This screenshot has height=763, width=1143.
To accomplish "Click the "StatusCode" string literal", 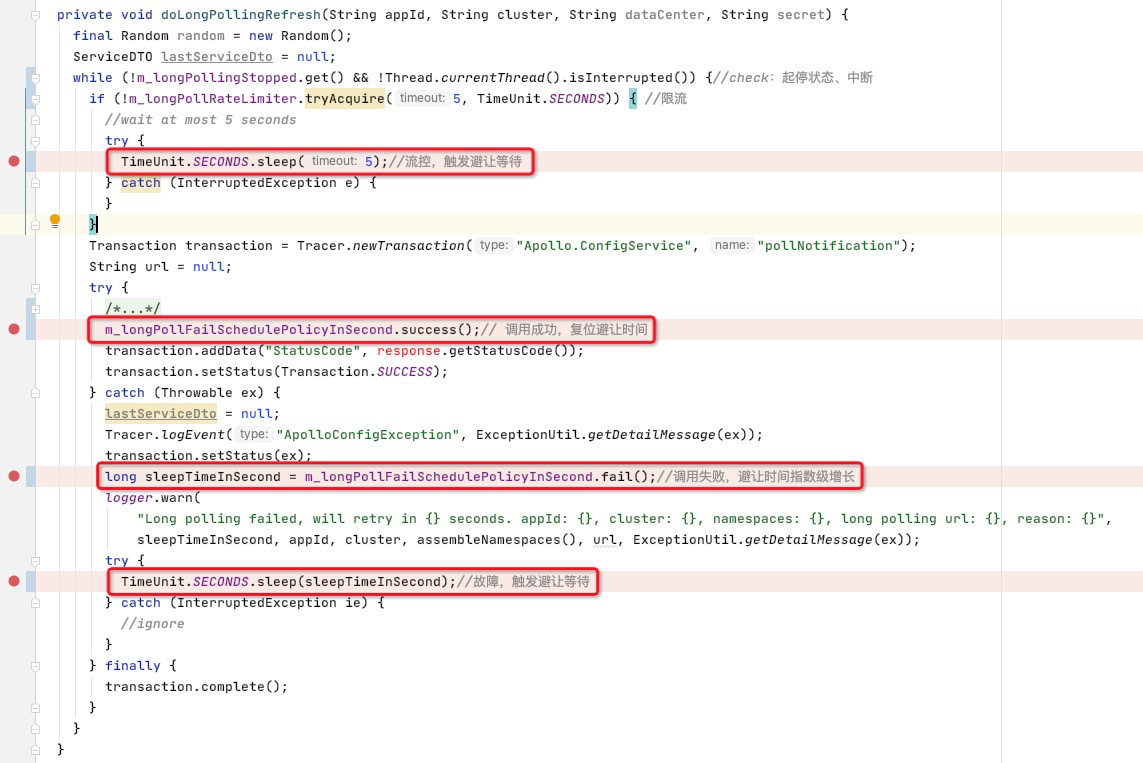I will click(312, 351).
